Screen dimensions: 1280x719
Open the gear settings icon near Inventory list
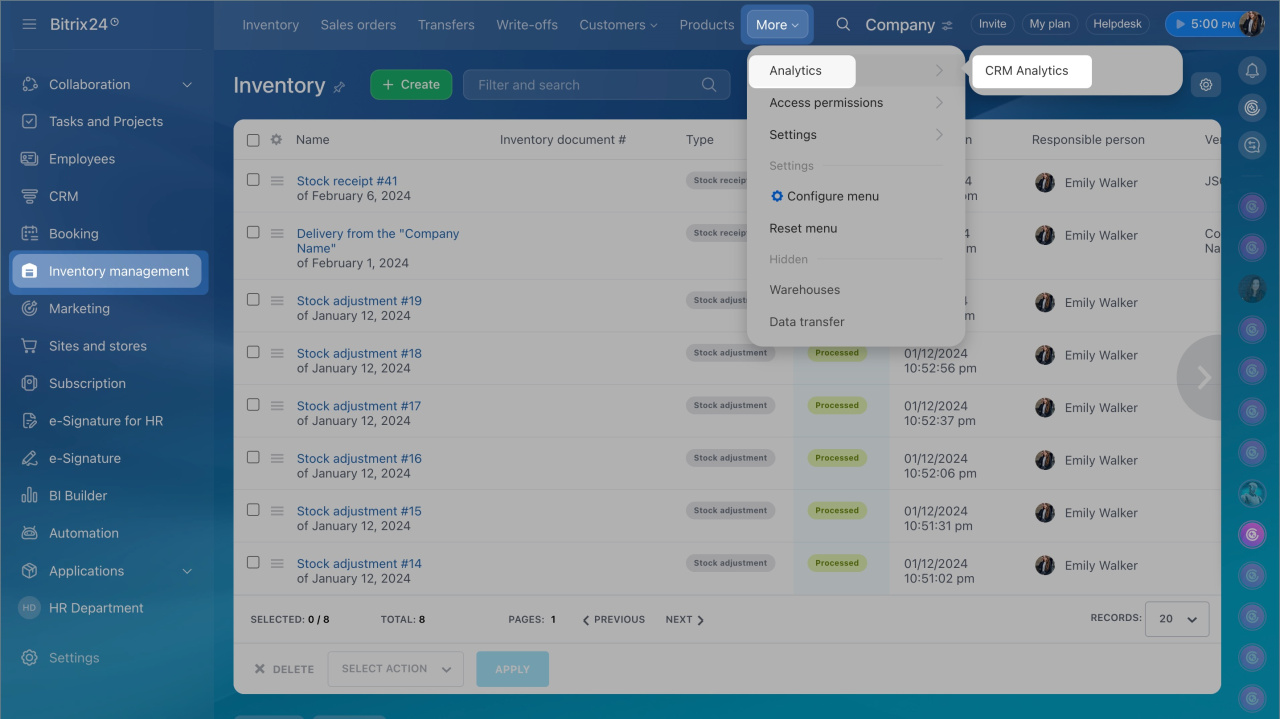point(1206,85)
